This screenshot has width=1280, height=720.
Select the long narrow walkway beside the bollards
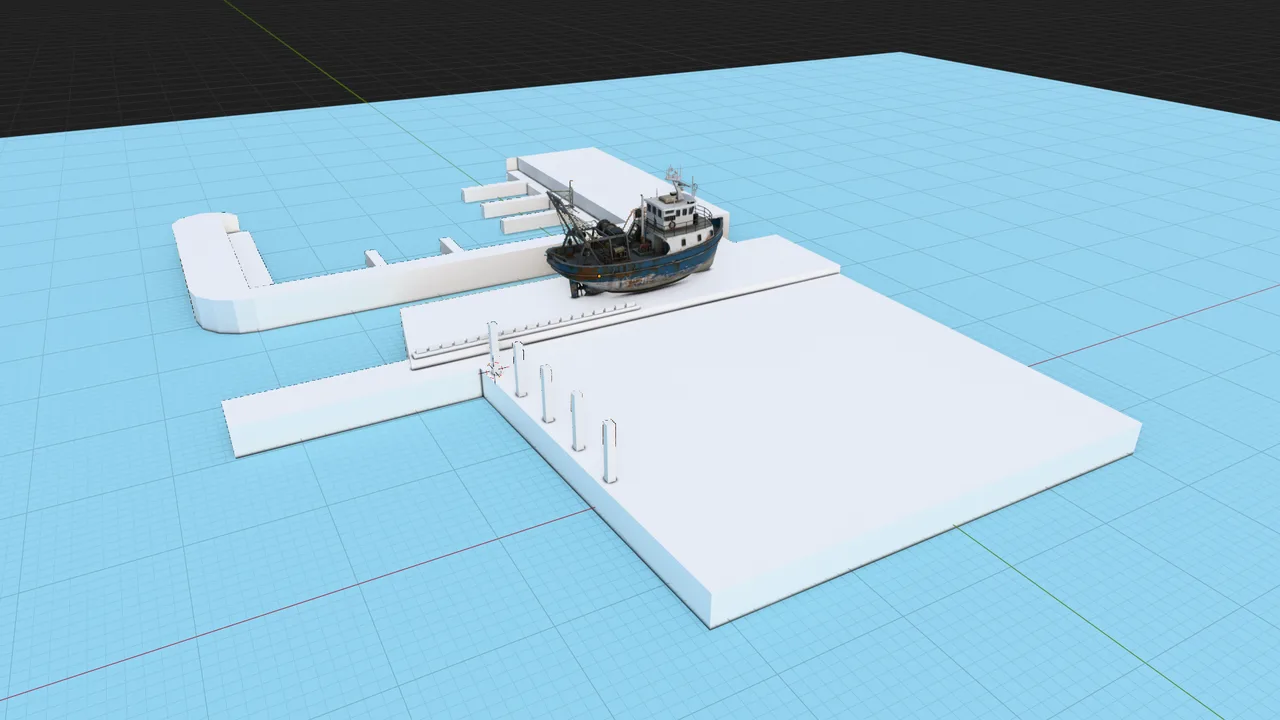click(352, 406)
